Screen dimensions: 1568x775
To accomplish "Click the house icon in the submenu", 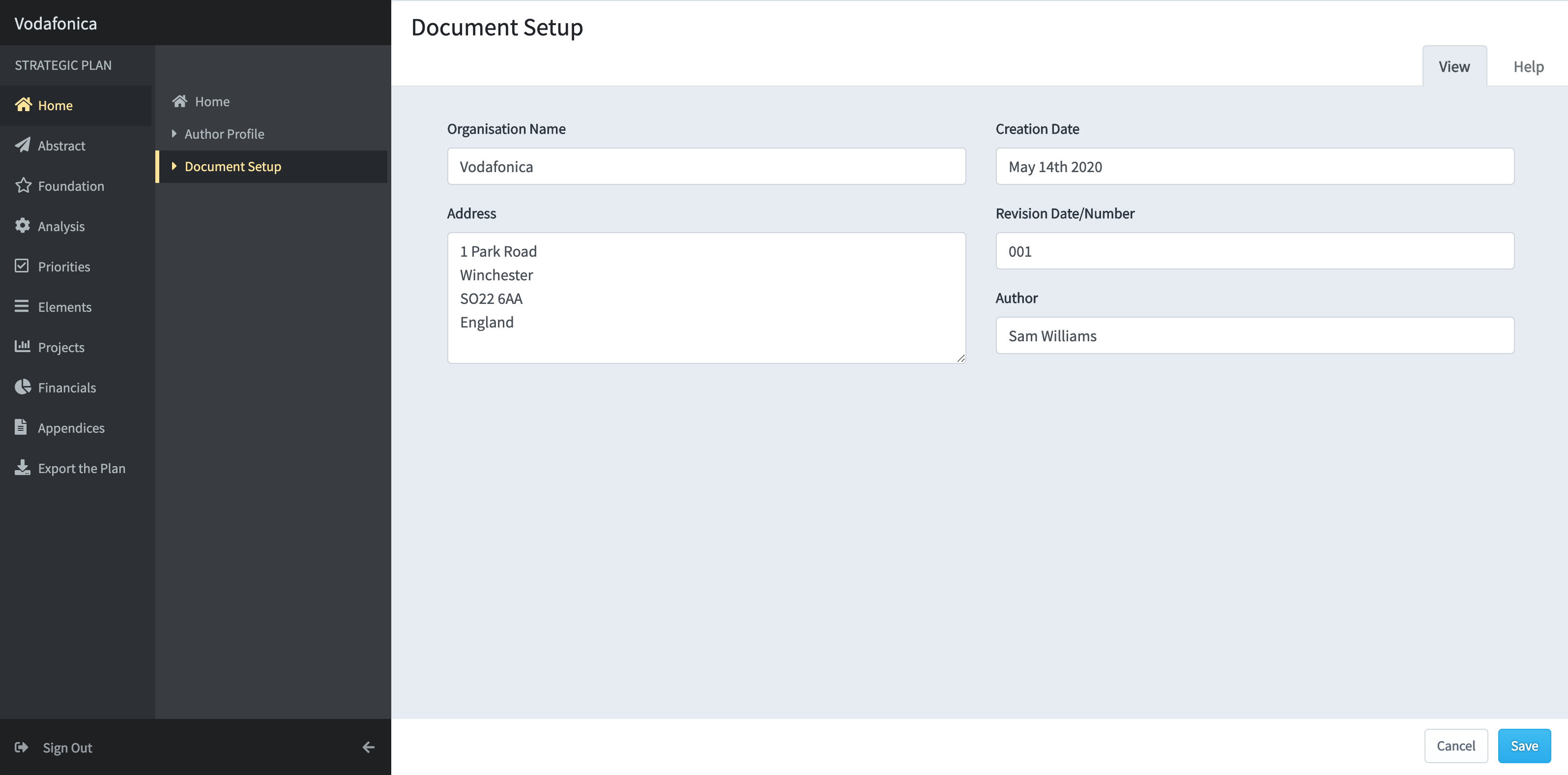I will [x=179, y=101].
